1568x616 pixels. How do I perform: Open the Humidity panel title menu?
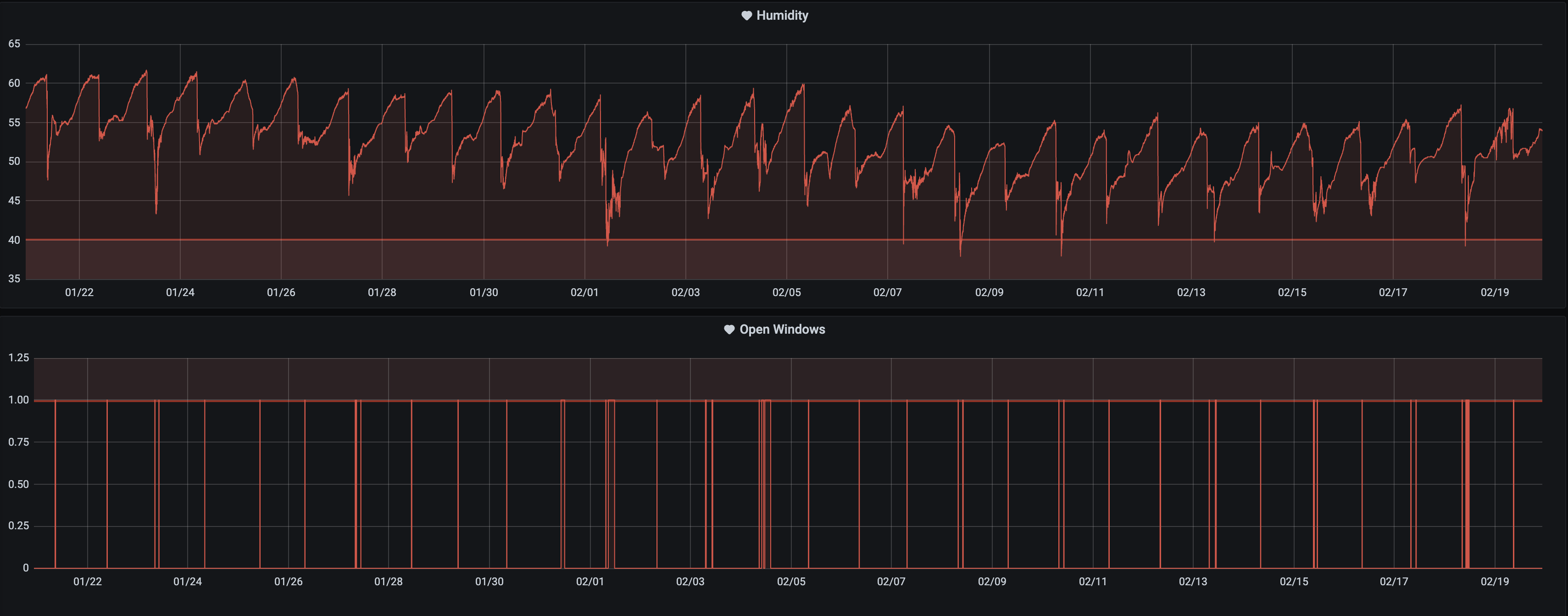point(782,16)
